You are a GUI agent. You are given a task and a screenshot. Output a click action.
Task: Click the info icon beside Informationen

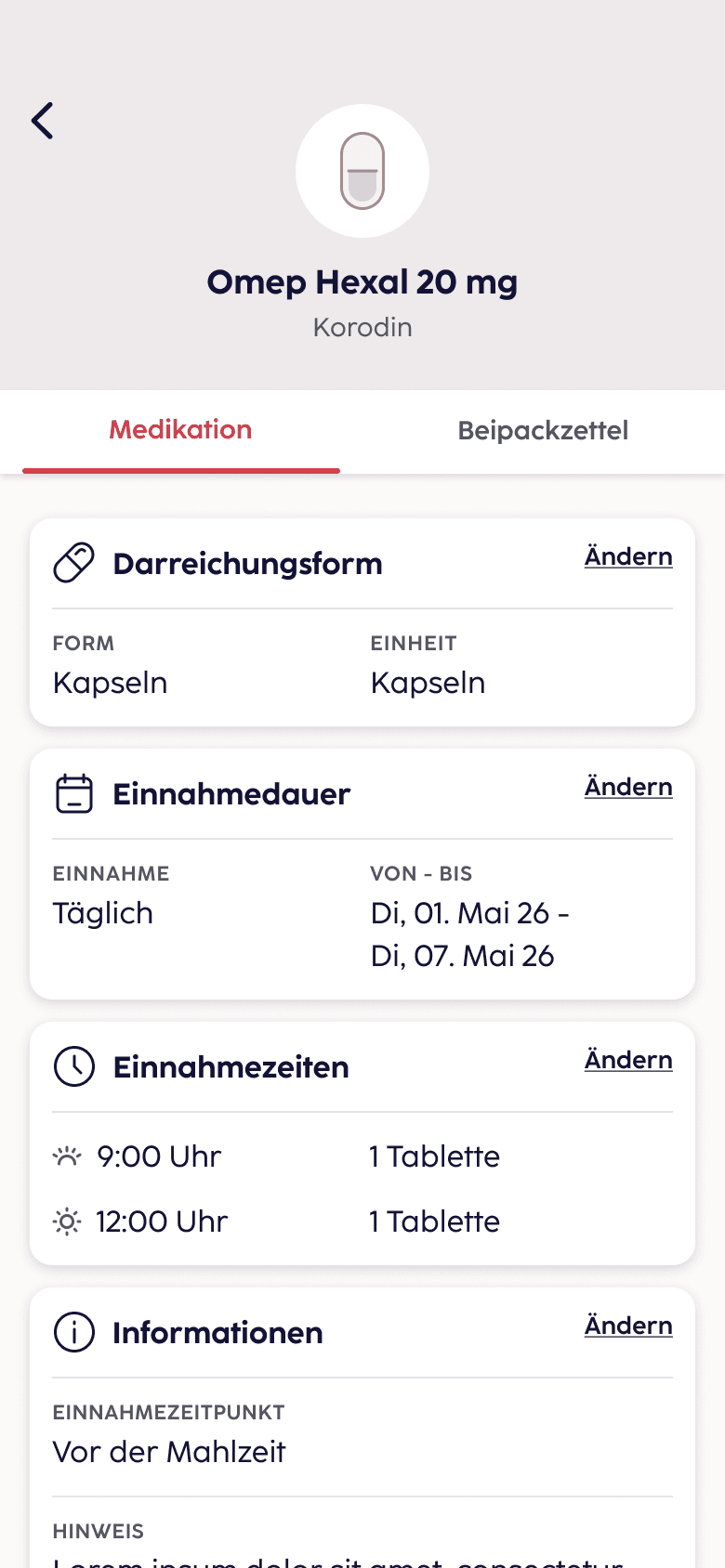click(x=74, y=1332)
